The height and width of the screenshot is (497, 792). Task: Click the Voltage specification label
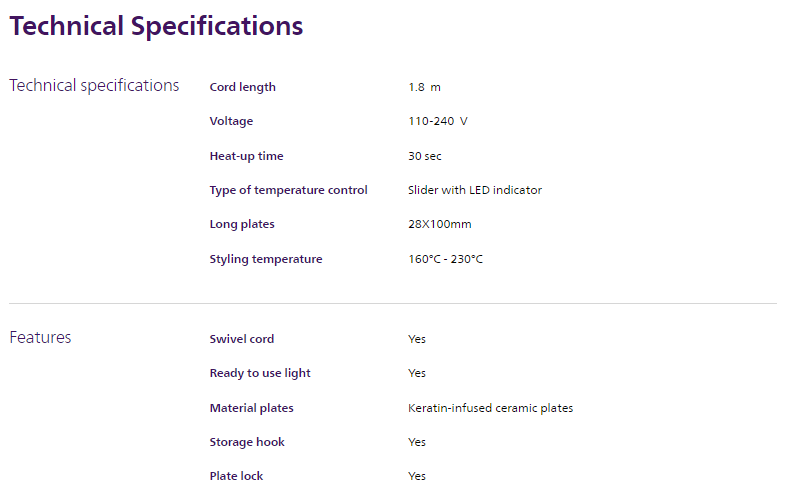point(231,121)
